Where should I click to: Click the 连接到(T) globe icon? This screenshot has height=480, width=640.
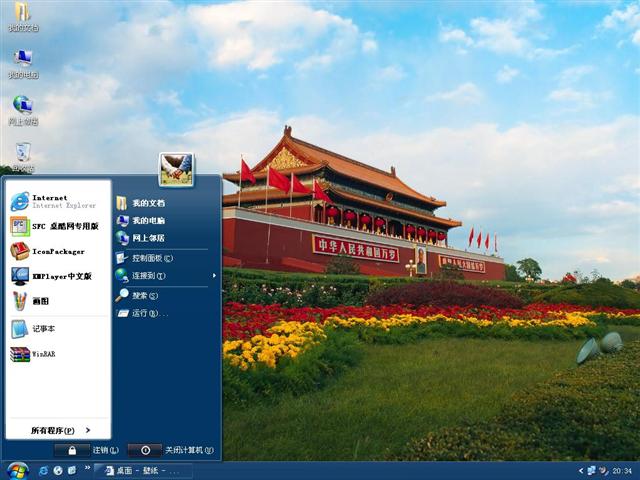coord(122,276)
